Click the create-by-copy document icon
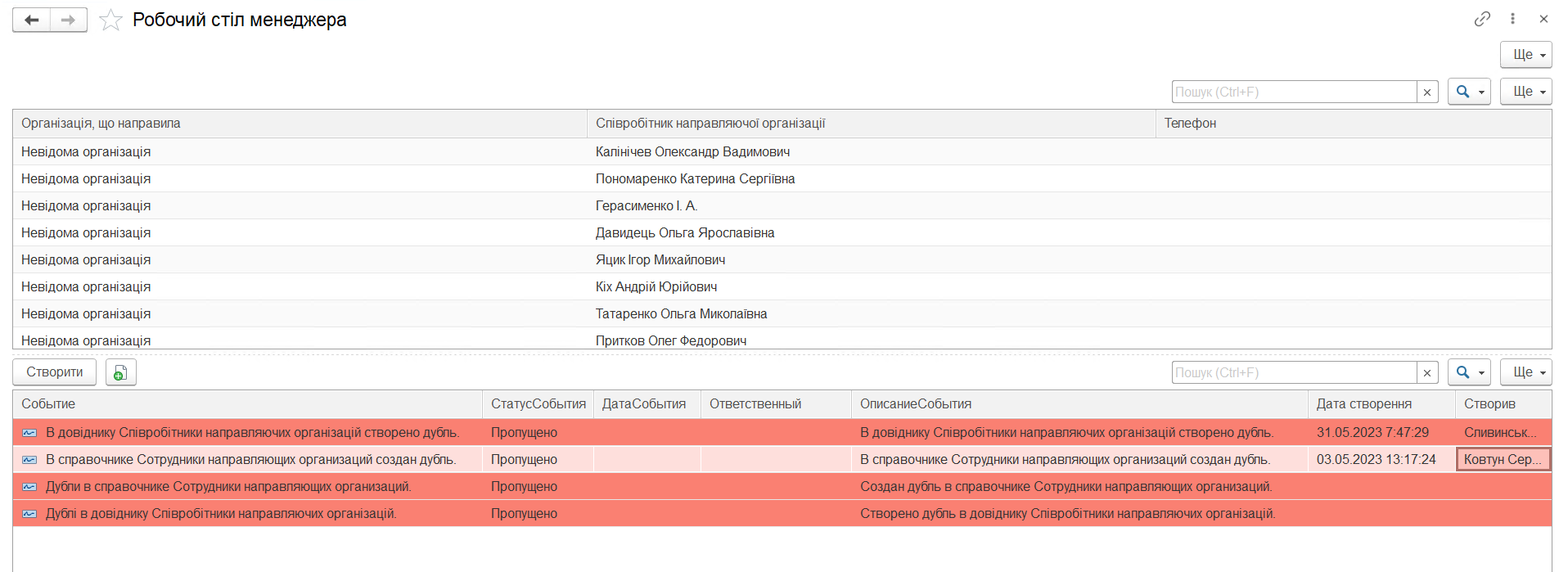 (x=120, y=372)
